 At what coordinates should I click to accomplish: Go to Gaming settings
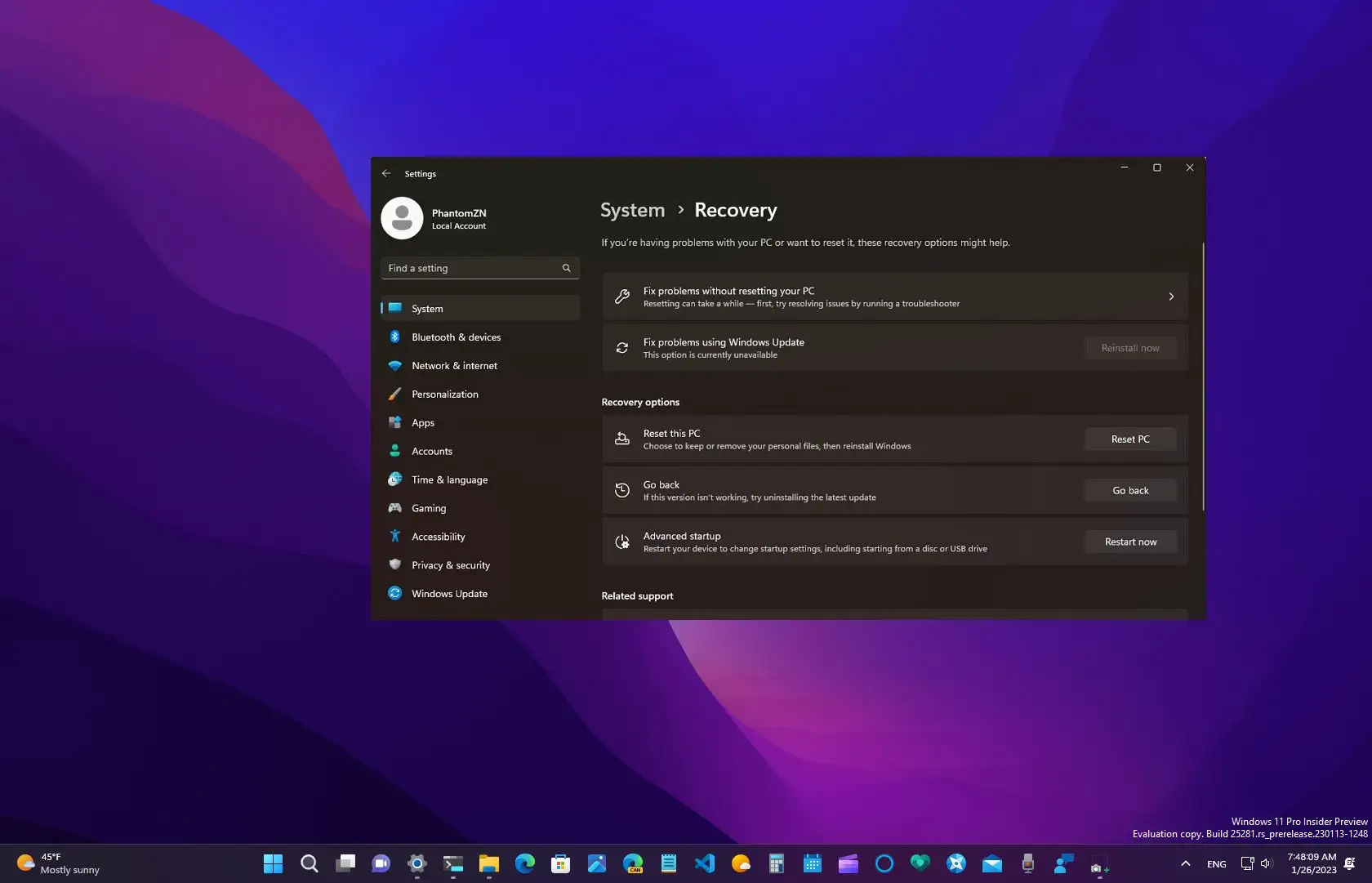(480, 508)
